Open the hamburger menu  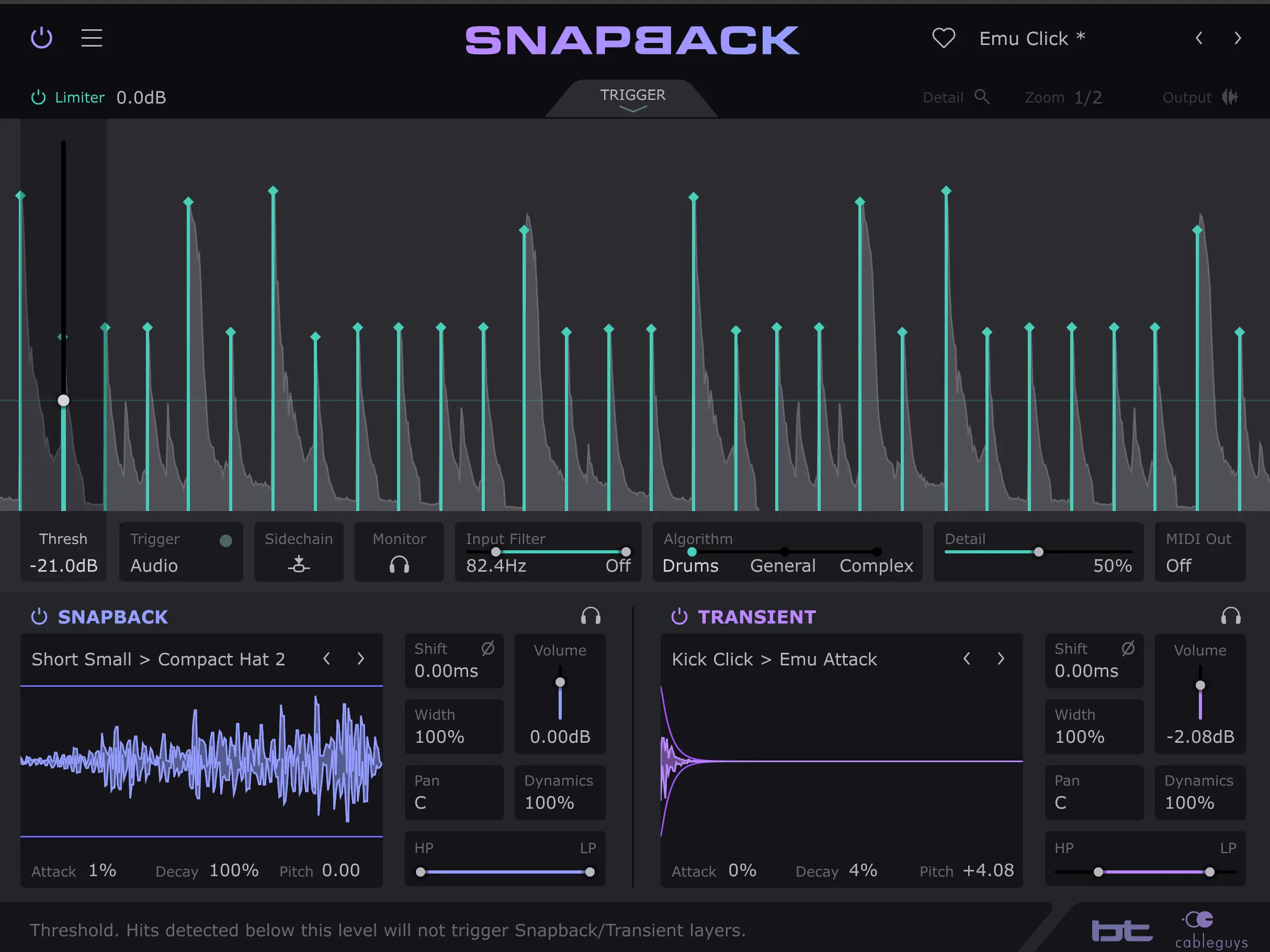coord(92,39)
